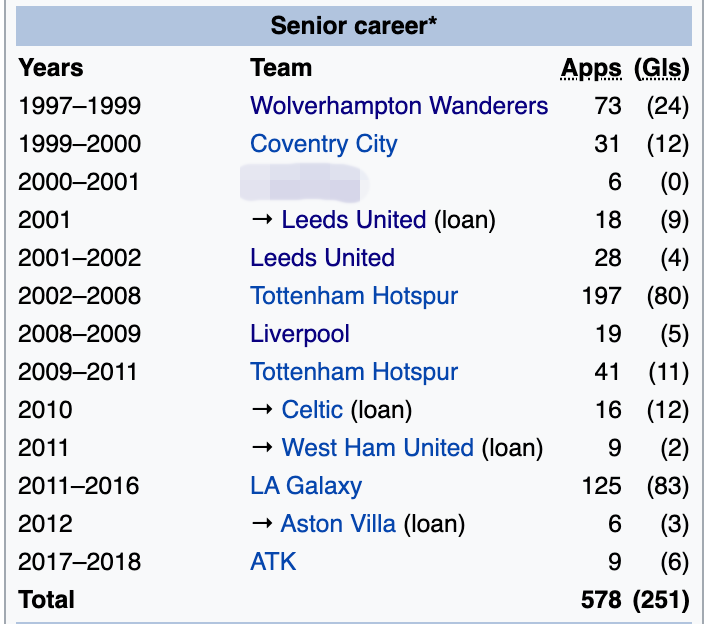Click the Total row label
This screenshot has width=706, height=624.
coord(46,600)
